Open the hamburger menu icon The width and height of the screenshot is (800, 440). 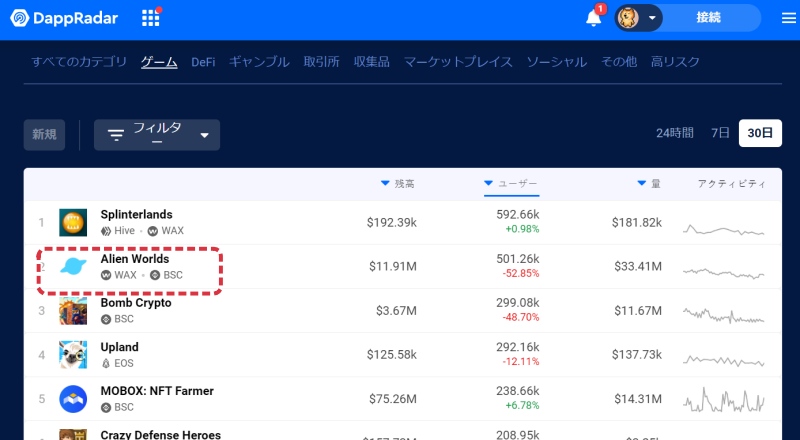[789, 18]
